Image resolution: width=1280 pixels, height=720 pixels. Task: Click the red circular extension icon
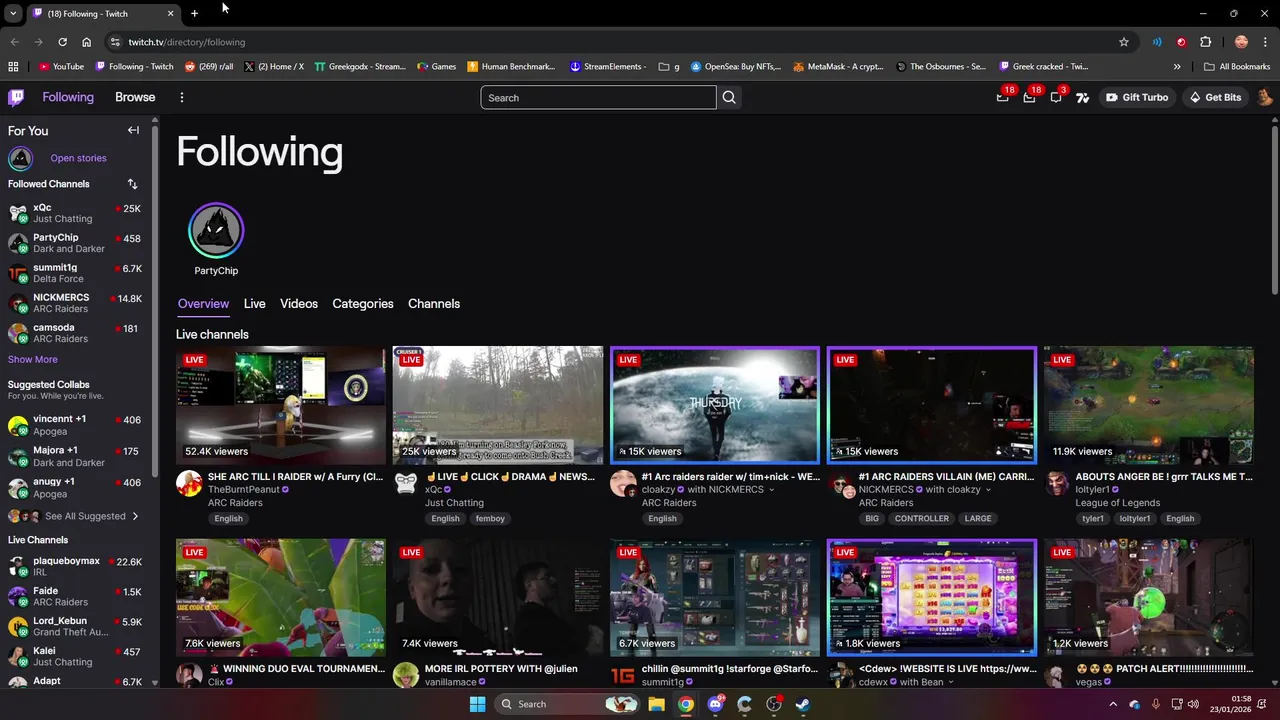click(x=1181, y=42)
